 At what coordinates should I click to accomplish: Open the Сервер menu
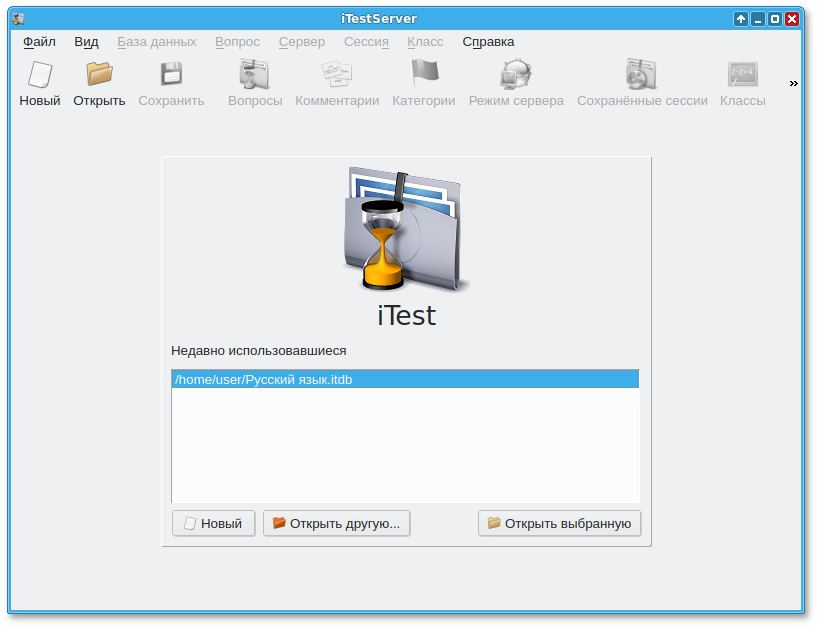(302, 42)
